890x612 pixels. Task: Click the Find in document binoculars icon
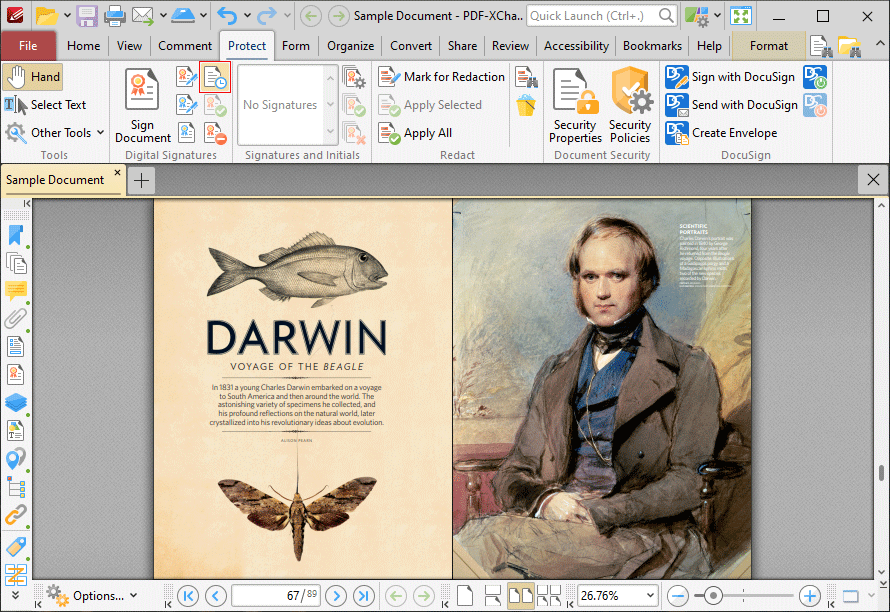[x=821, y=46]
